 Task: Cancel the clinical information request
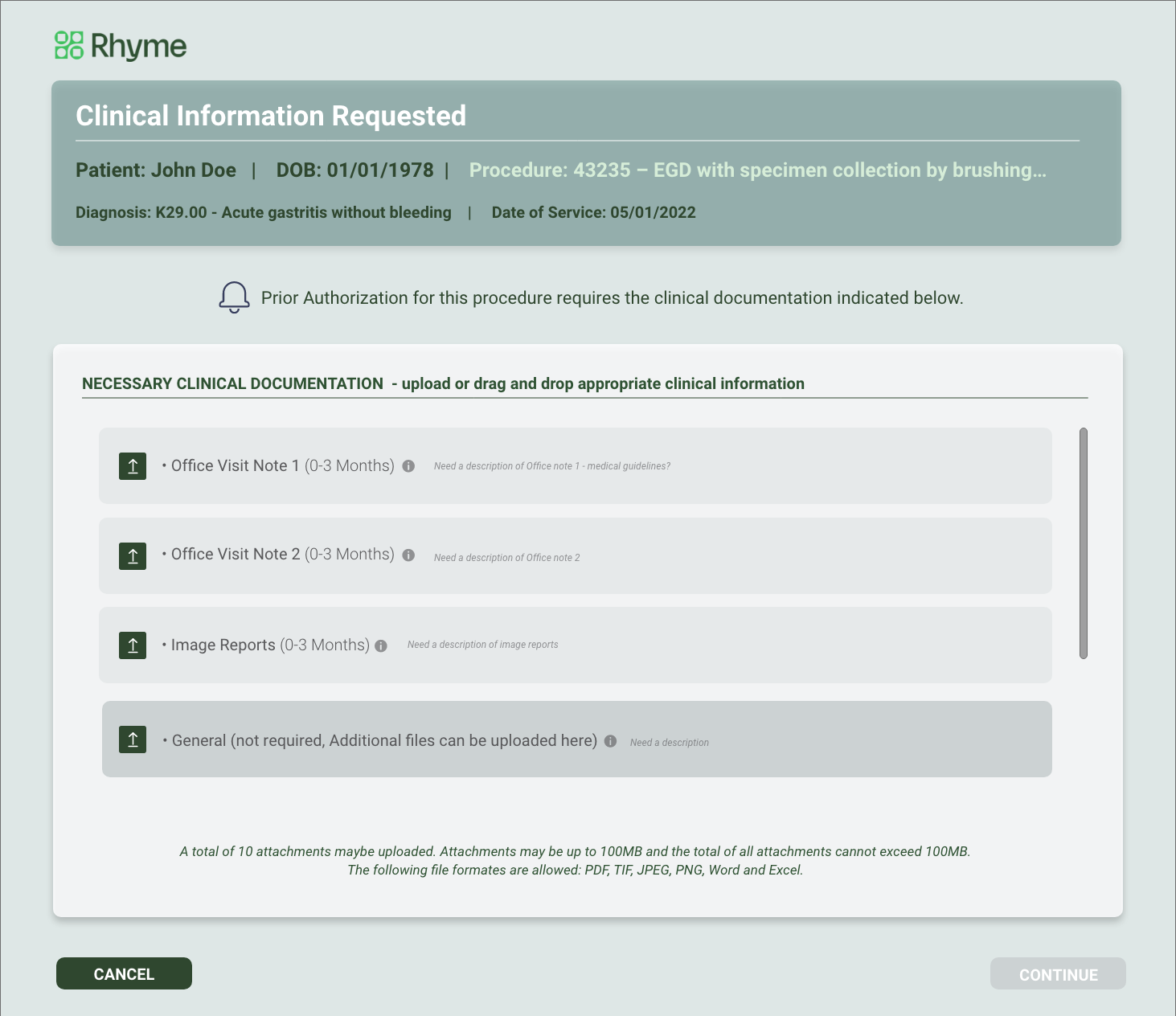point(124,973)
